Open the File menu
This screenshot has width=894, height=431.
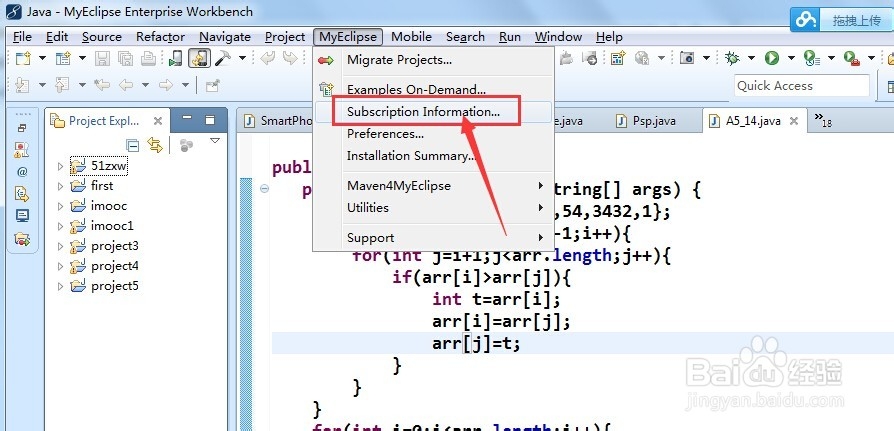[22, 37]
